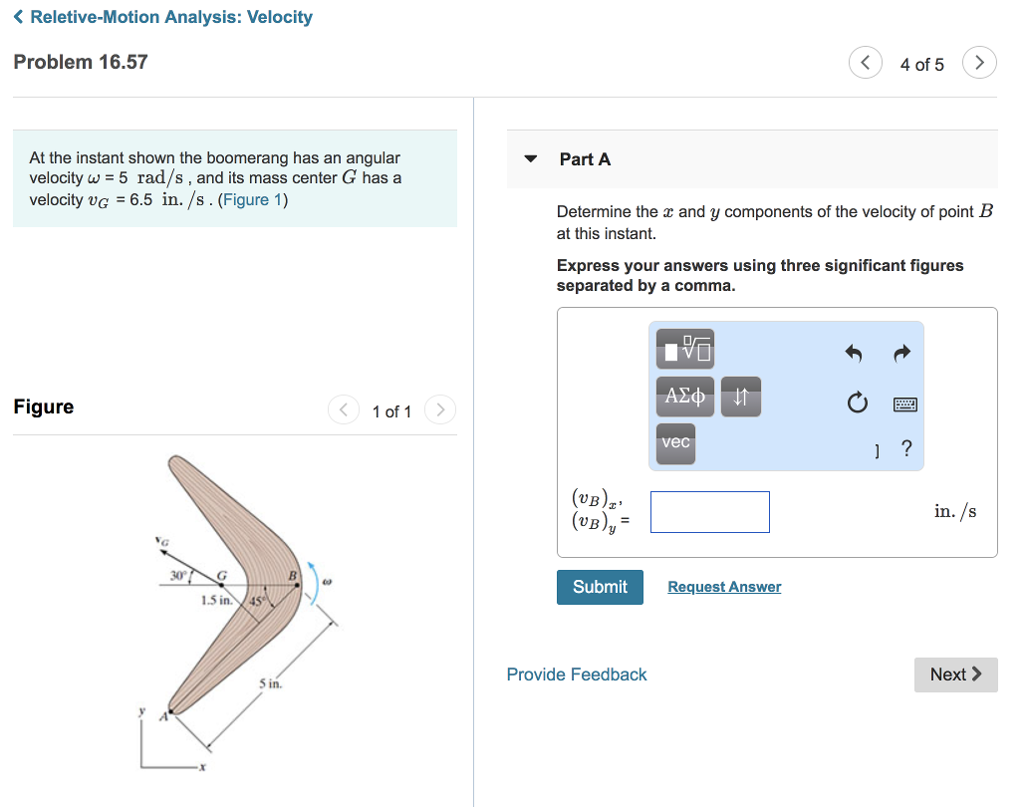Open Request Answer
This screenshot has height=807, width=1024.
click(x=724, y=587)
